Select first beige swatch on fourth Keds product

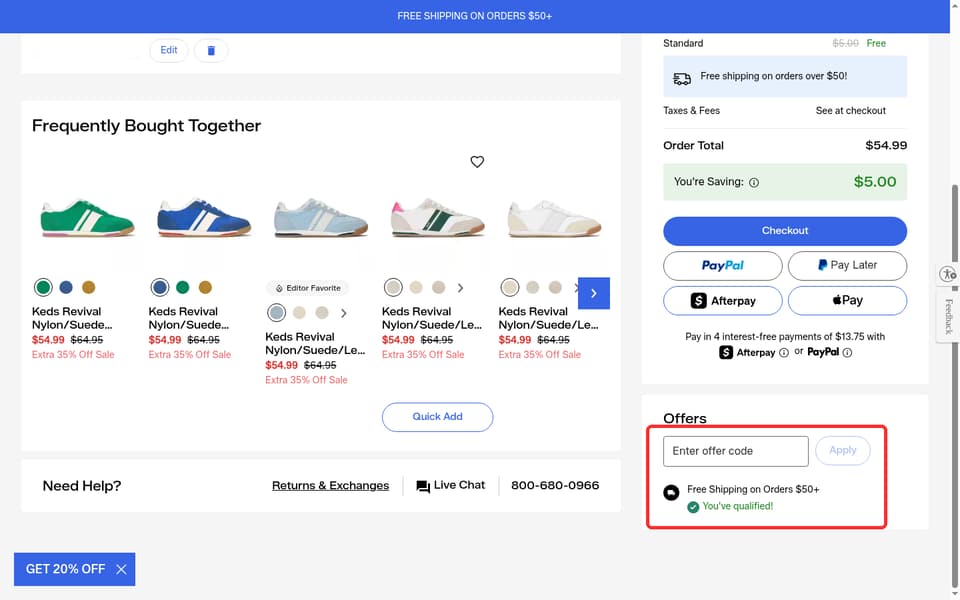pos(393,287)
